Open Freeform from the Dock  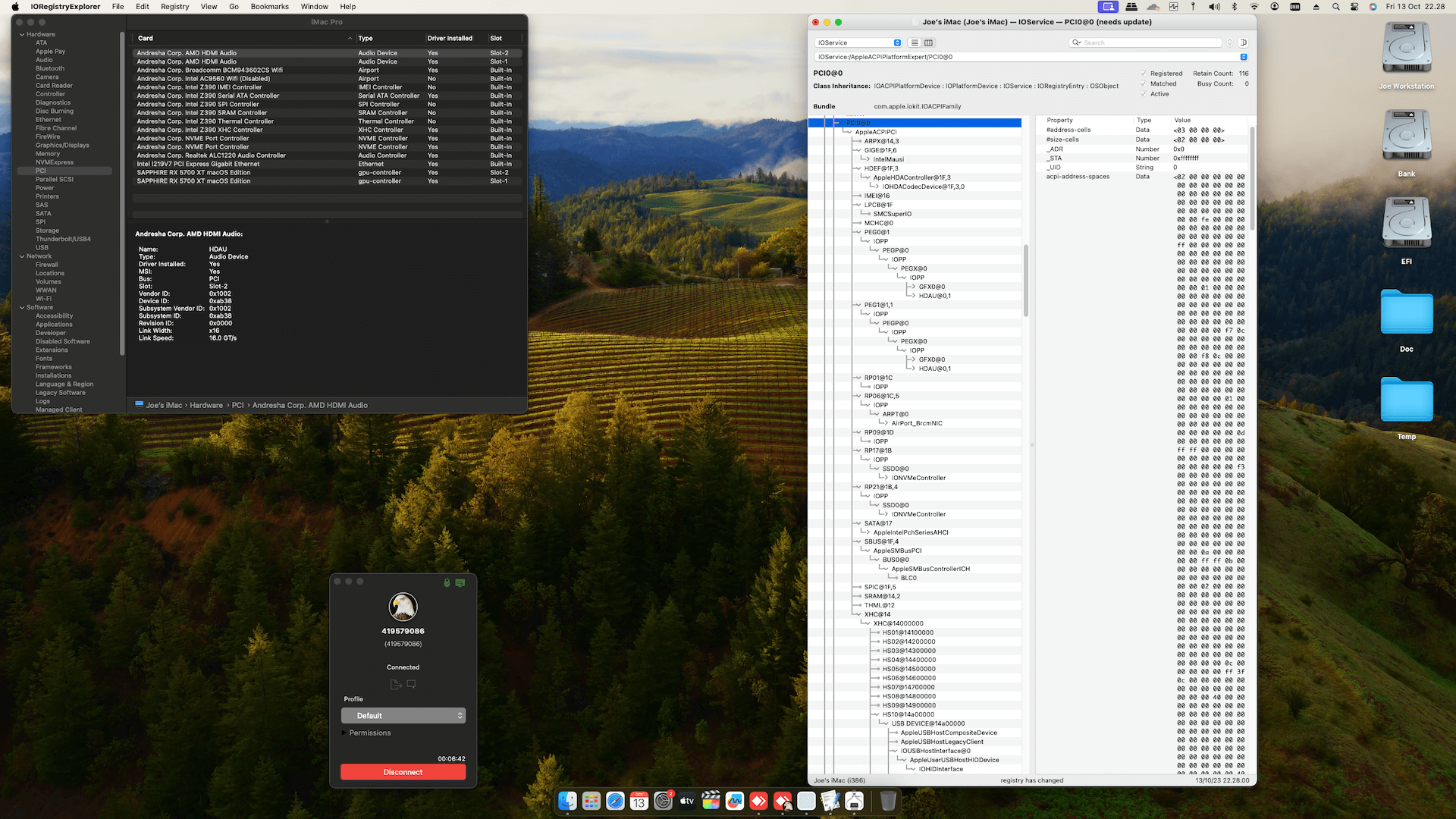pos(735,801)
